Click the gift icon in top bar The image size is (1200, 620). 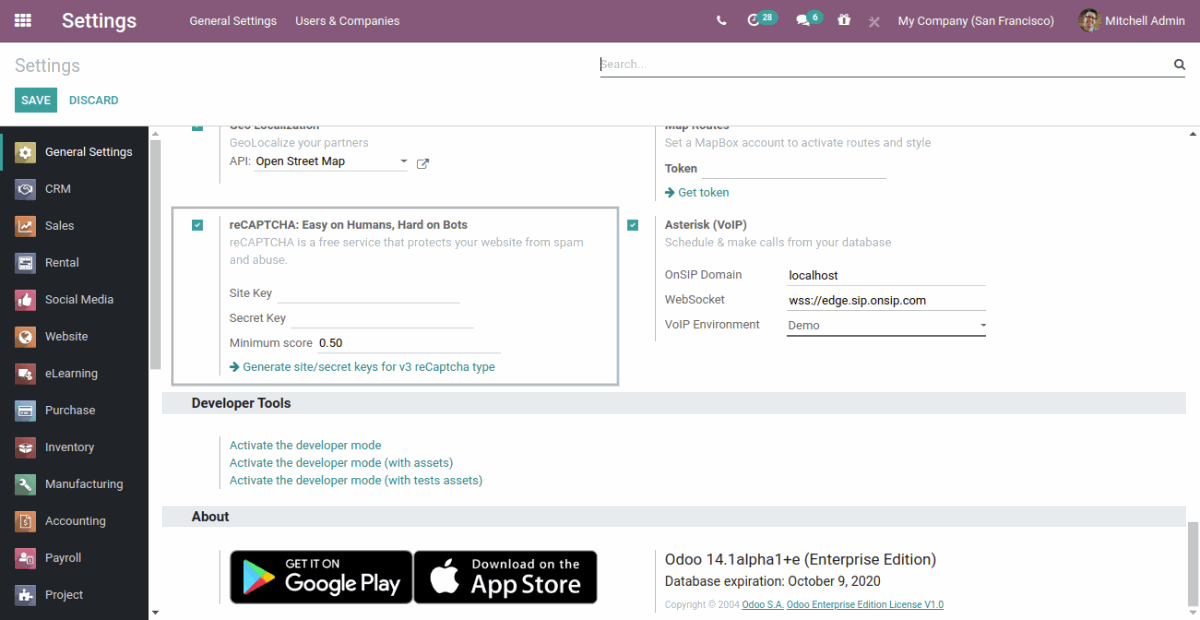pyautogui.click(x=844, y=21)
